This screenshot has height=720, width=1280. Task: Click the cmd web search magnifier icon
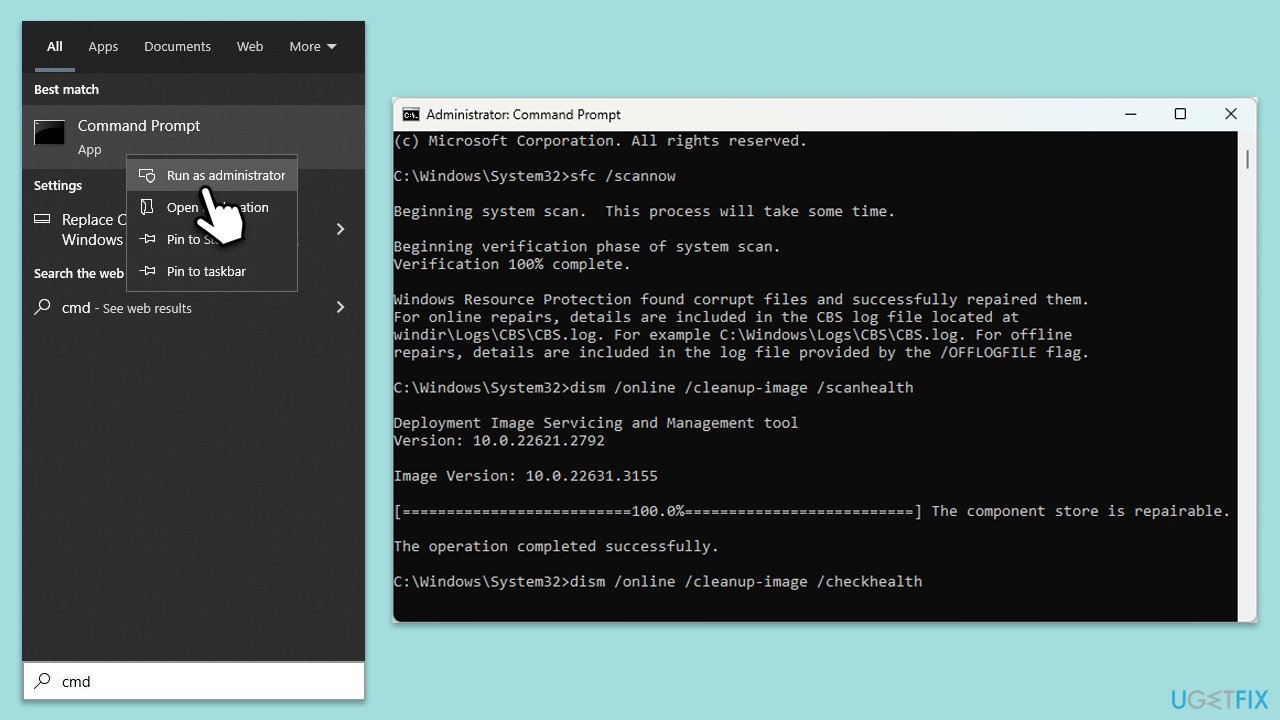point(42,308)
